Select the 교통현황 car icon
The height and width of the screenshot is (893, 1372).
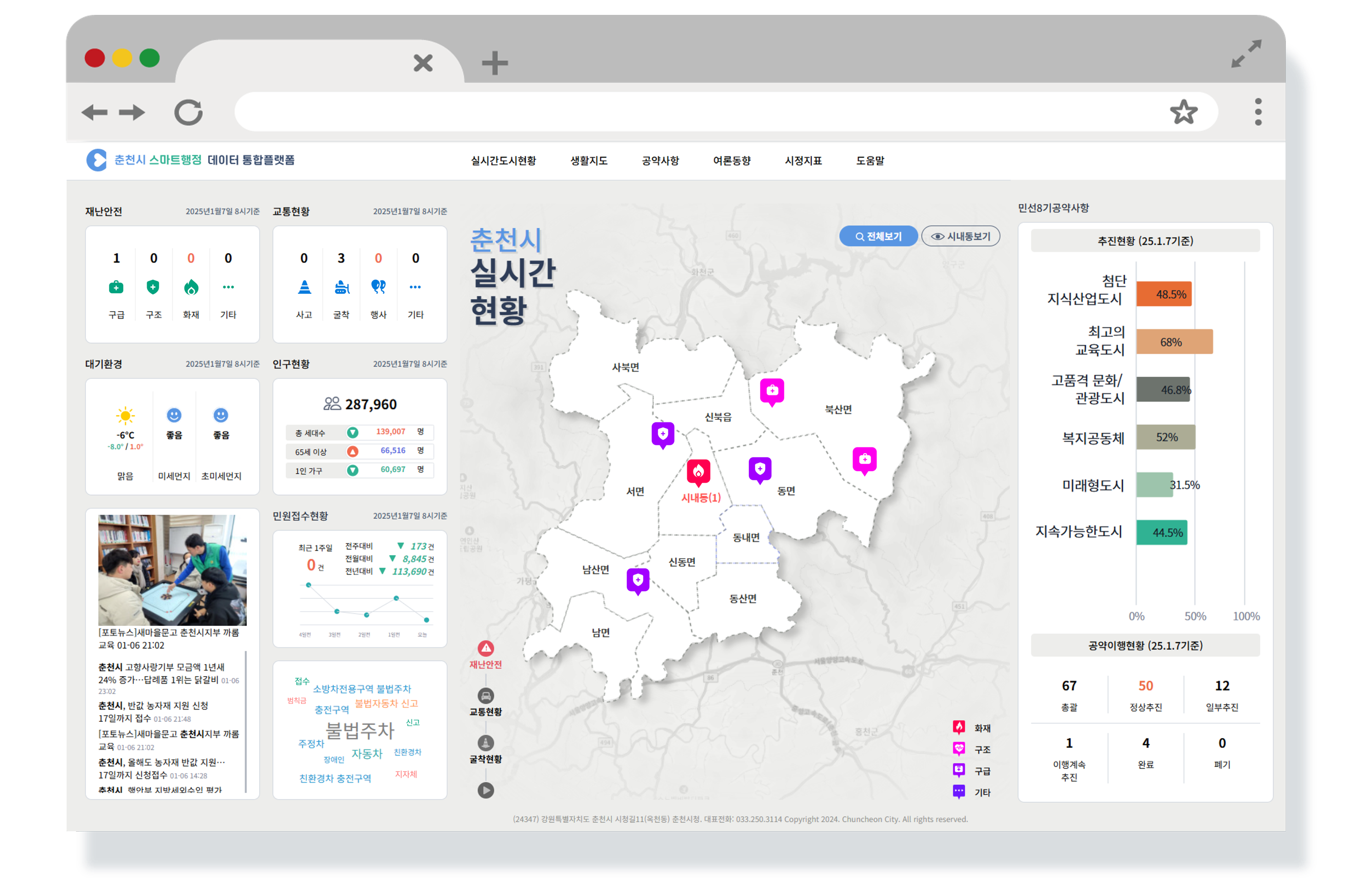(485, 696)
